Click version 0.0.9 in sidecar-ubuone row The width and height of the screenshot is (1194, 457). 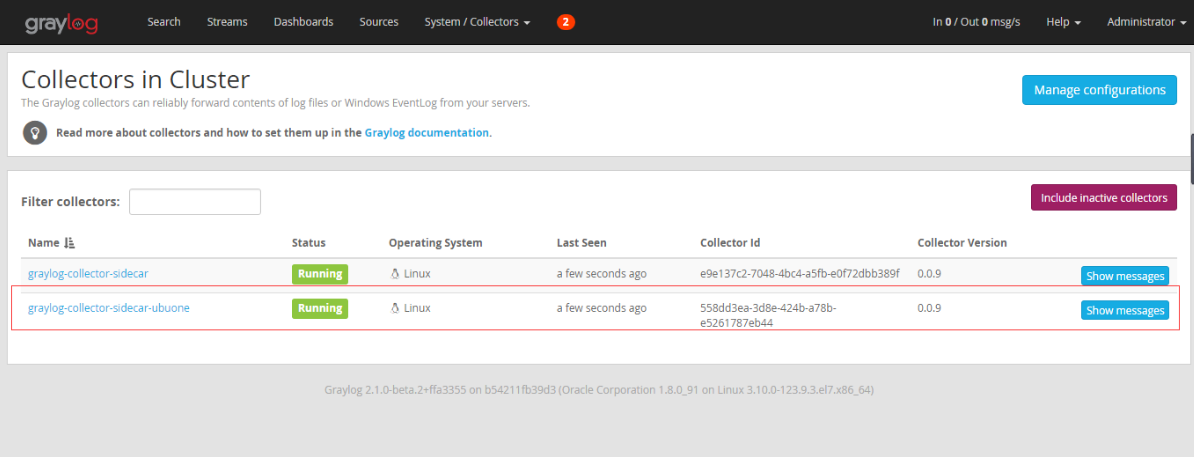click(x=930, y=308)
